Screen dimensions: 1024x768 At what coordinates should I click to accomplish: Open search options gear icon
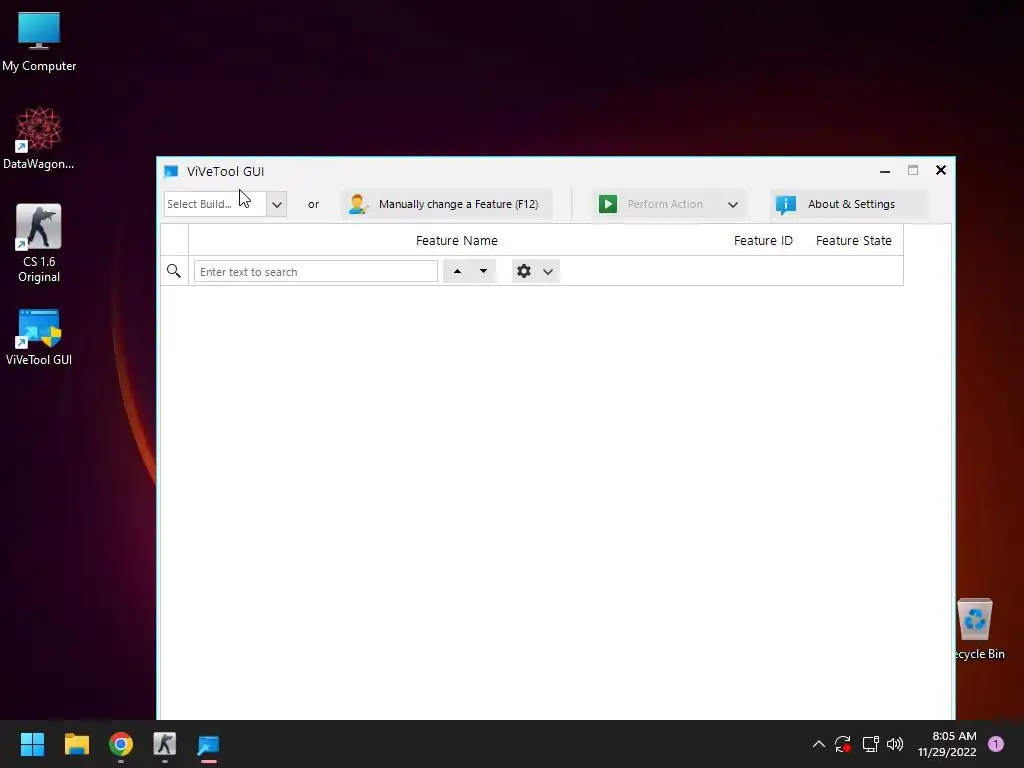point(524,271)
